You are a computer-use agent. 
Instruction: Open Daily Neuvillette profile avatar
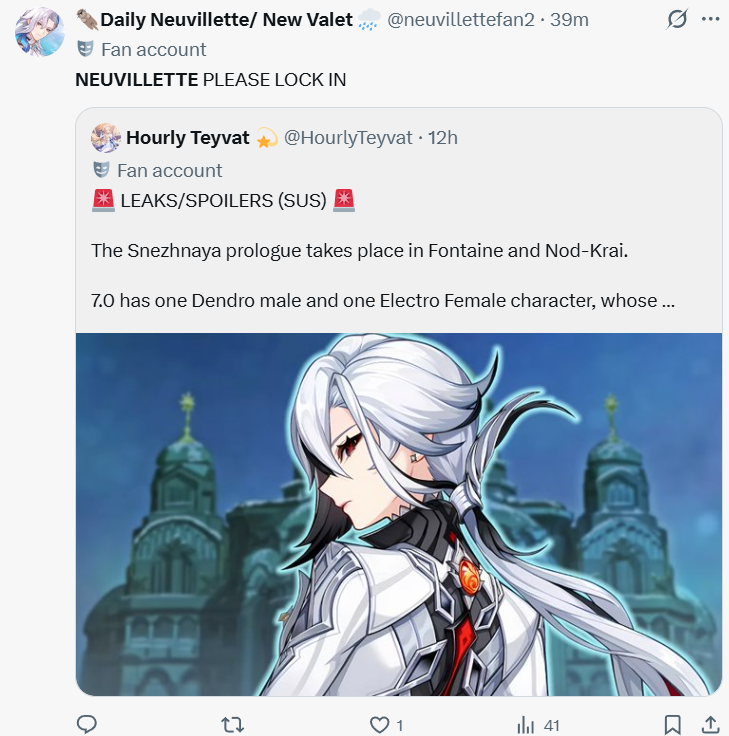(39, 32)
